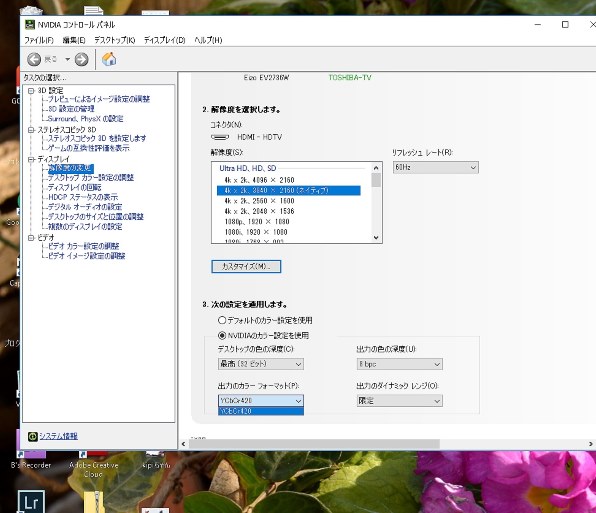Image resolution: width=596 pixels, height=513 pixels.
Task: Select NVIDIAのカラー設定を使用 radio button
Action: click(222, 335)
